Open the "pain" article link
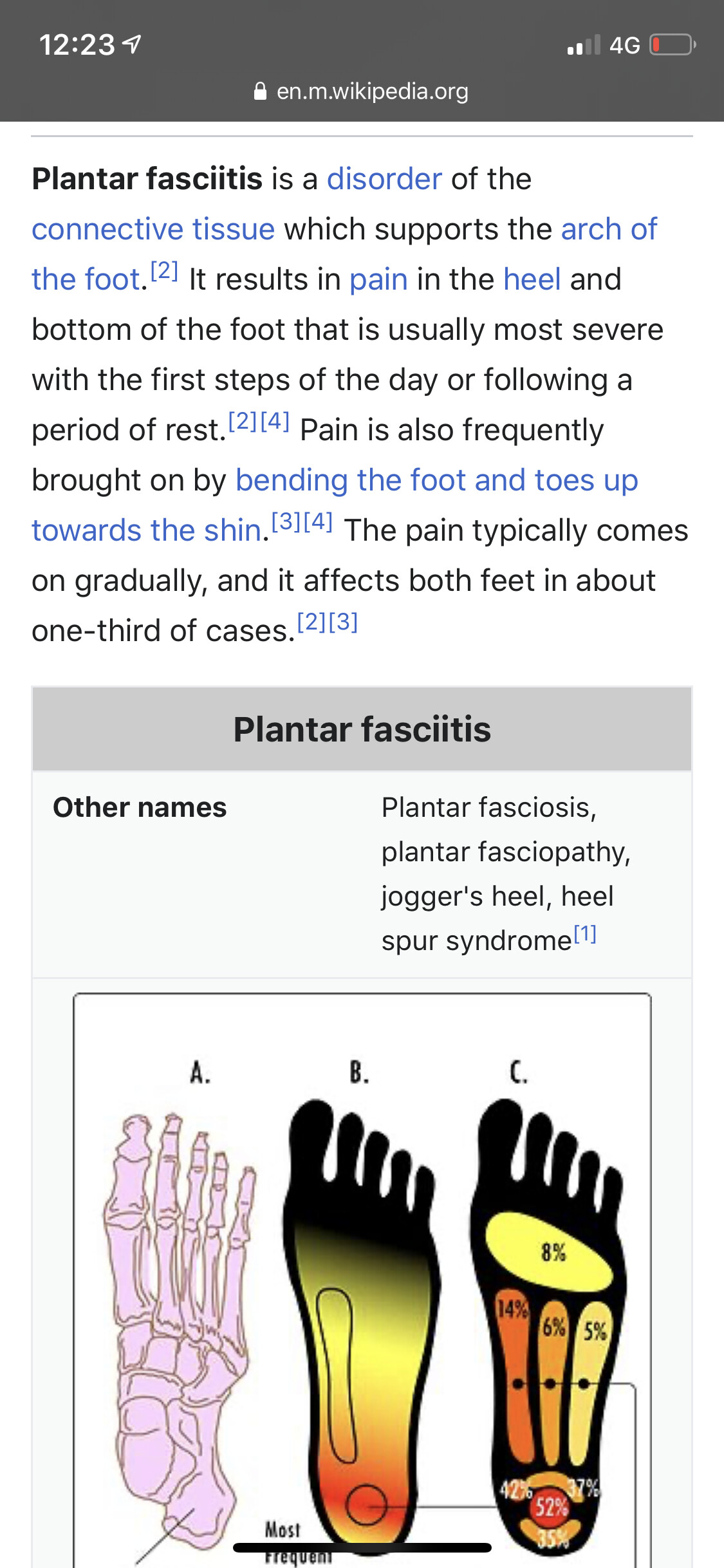The height and width of the screenshot is (1568, 724). tap(378, 279)
